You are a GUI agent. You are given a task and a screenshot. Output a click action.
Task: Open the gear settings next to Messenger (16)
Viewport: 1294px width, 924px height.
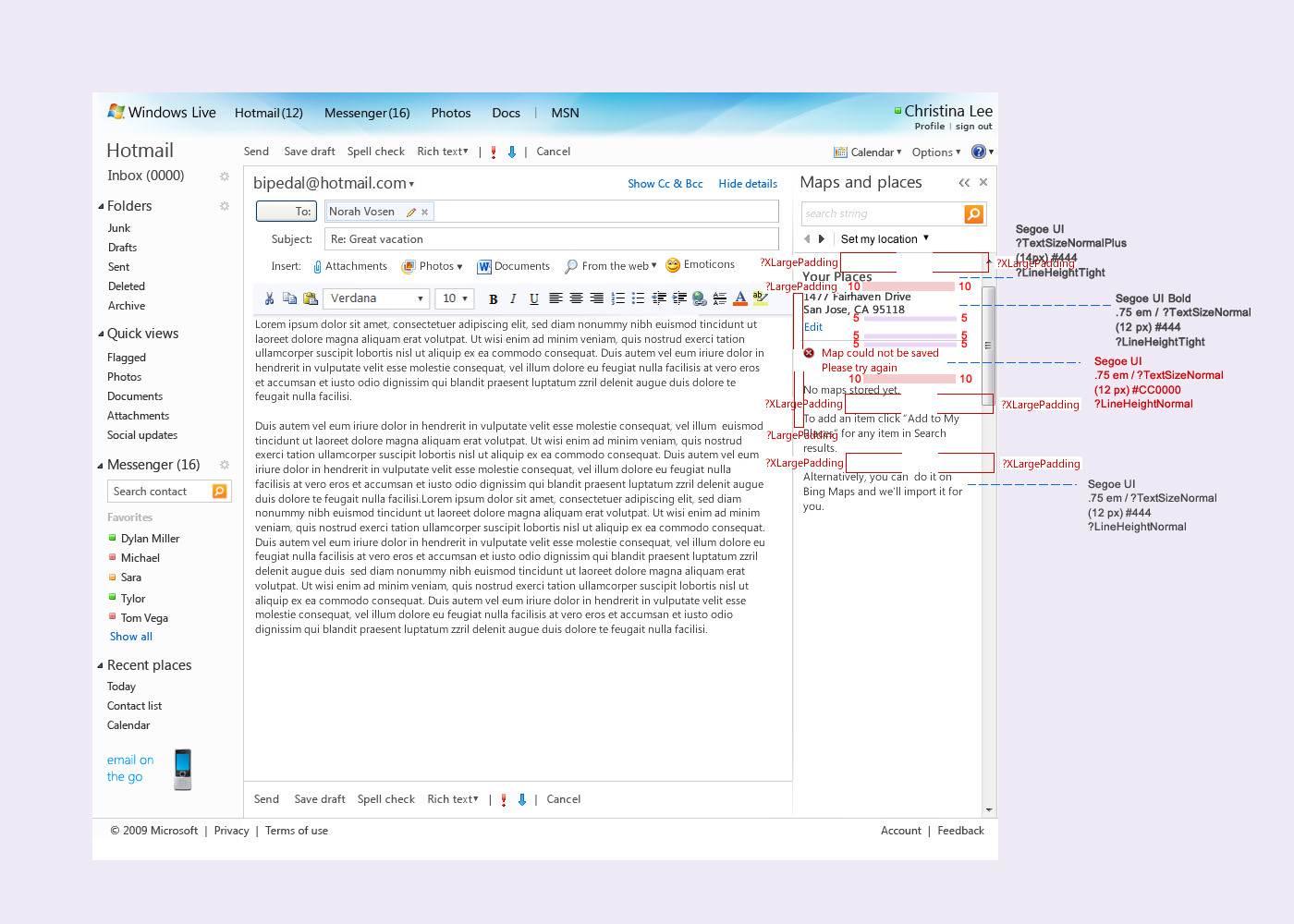coord(225,465)
